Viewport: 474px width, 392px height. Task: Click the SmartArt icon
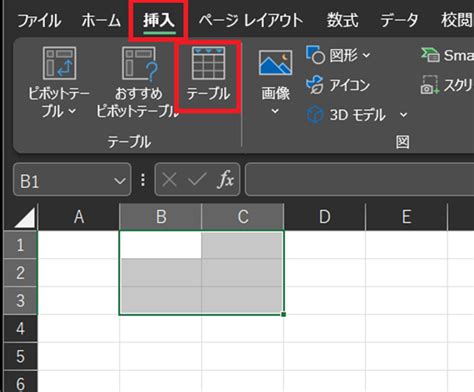(x=430, y=55)
